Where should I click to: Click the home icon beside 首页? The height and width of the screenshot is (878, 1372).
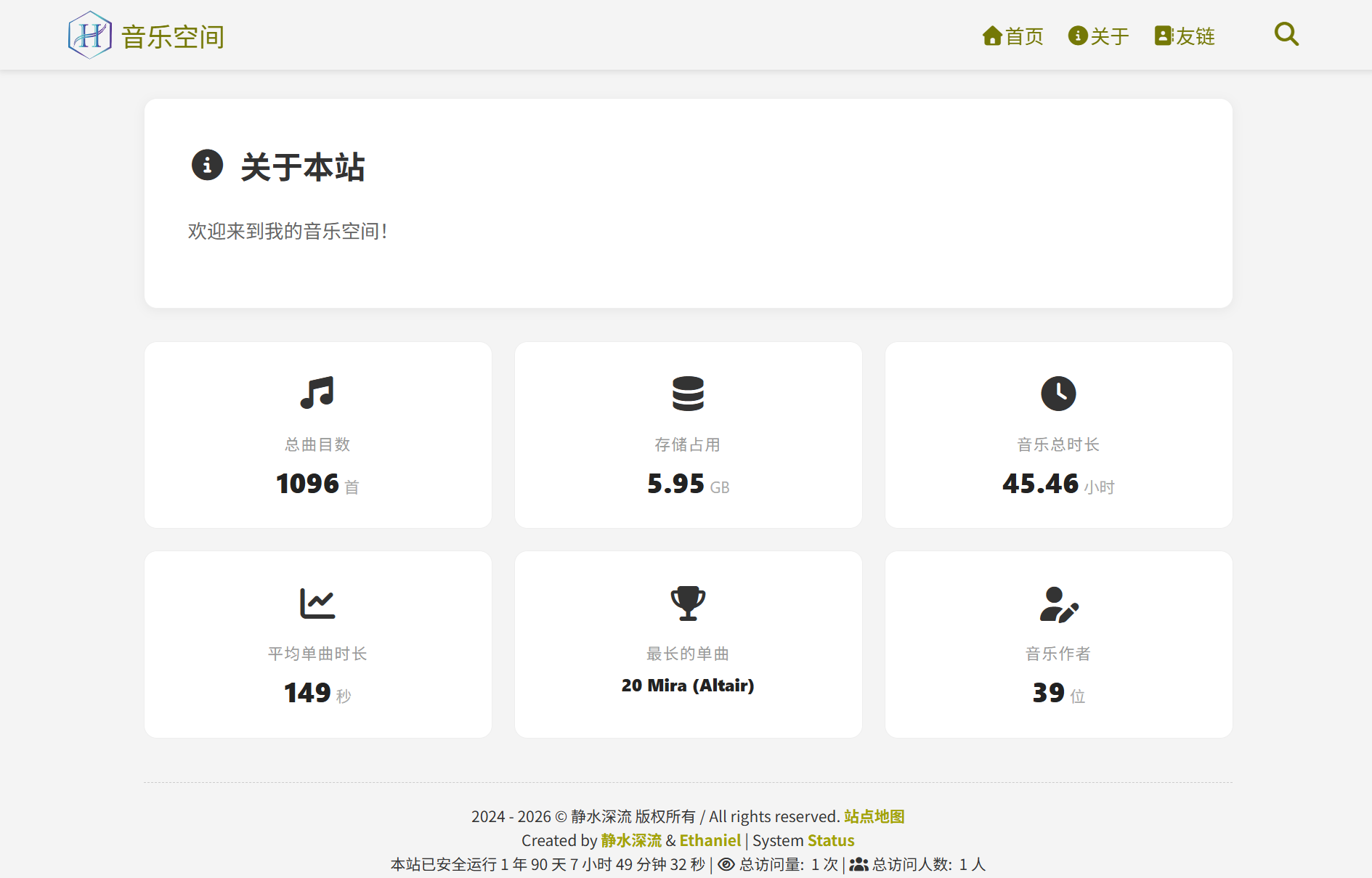point(992,36)
